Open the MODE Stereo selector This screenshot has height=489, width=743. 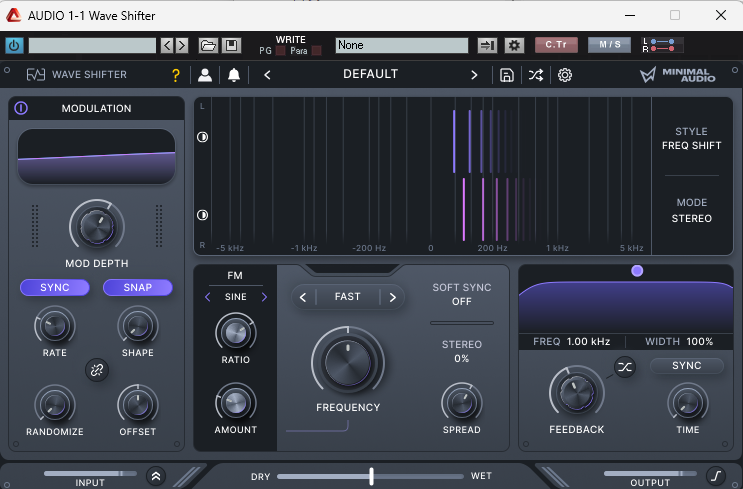pyautogui.click(x=691, y=210)
